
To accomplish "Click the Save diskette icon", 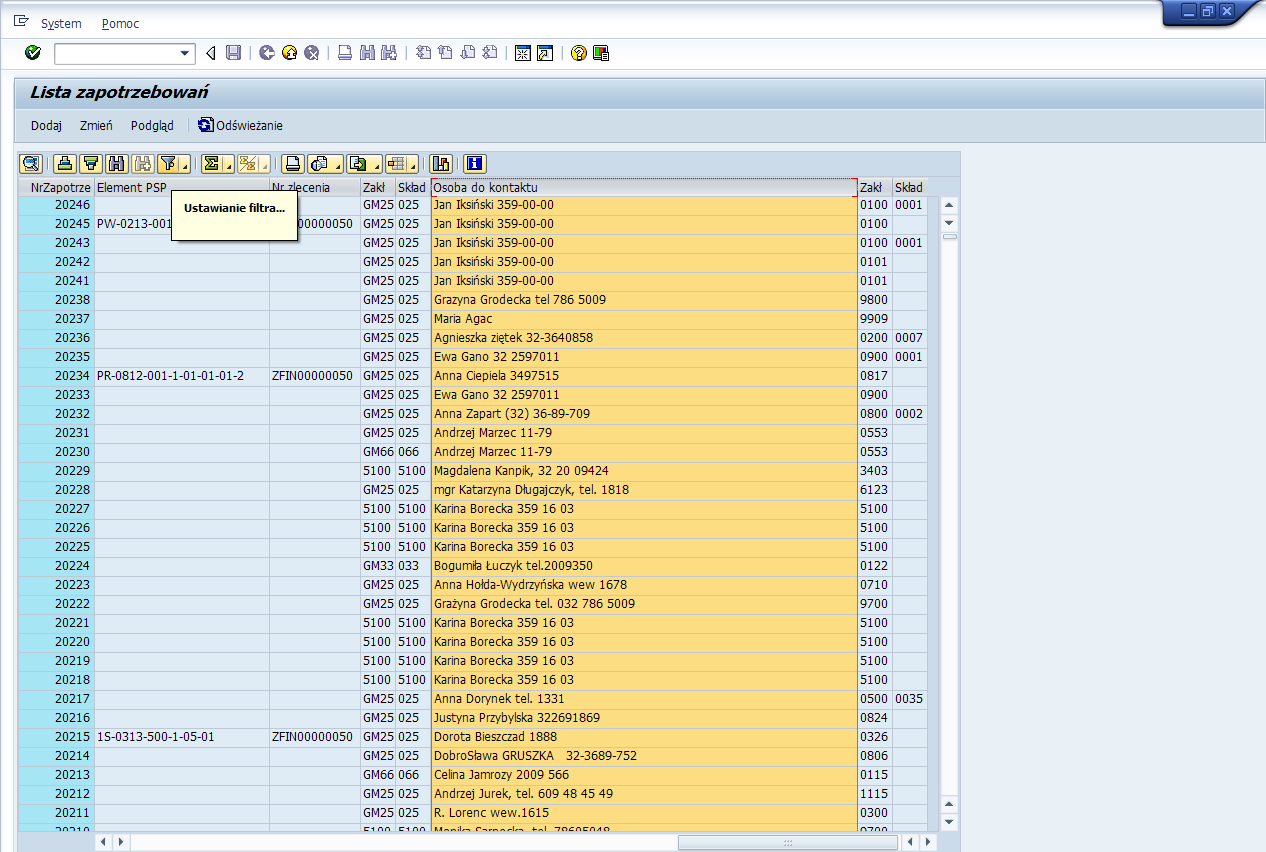I will 233,53.
